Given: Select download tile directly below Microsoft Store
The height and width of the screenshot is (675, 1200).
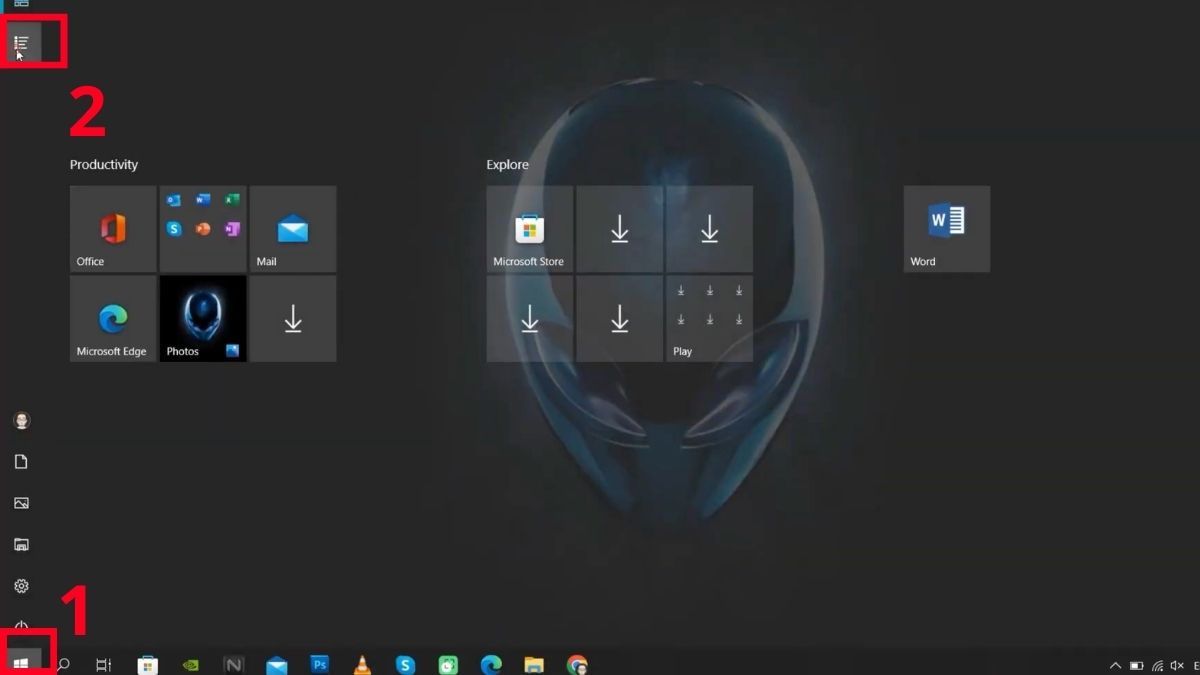Looking at the screenshot, I should coord(530,319).
